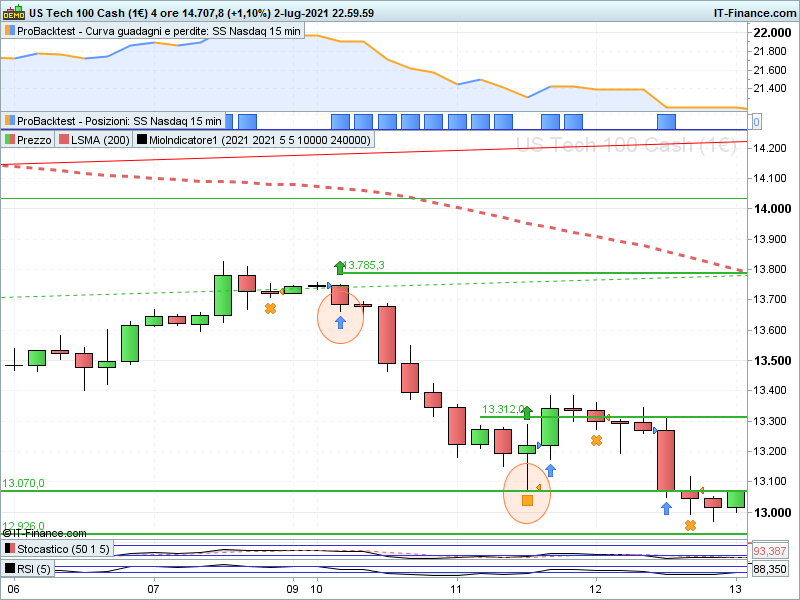Click the 13.300 price axis label

[770, 421]
